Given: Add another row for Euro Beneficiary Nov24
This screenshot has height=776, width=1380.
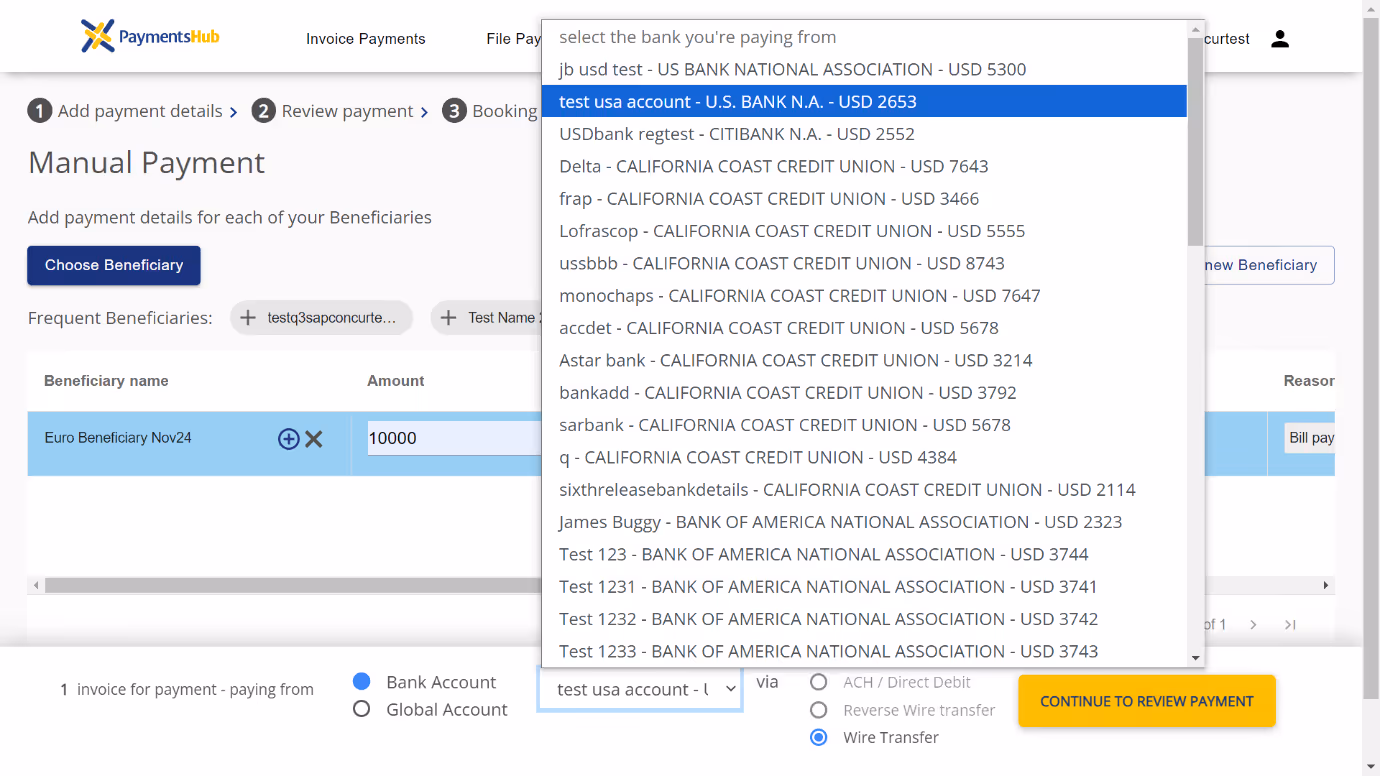Looking at the screenshot, I should tap(288, 438).
